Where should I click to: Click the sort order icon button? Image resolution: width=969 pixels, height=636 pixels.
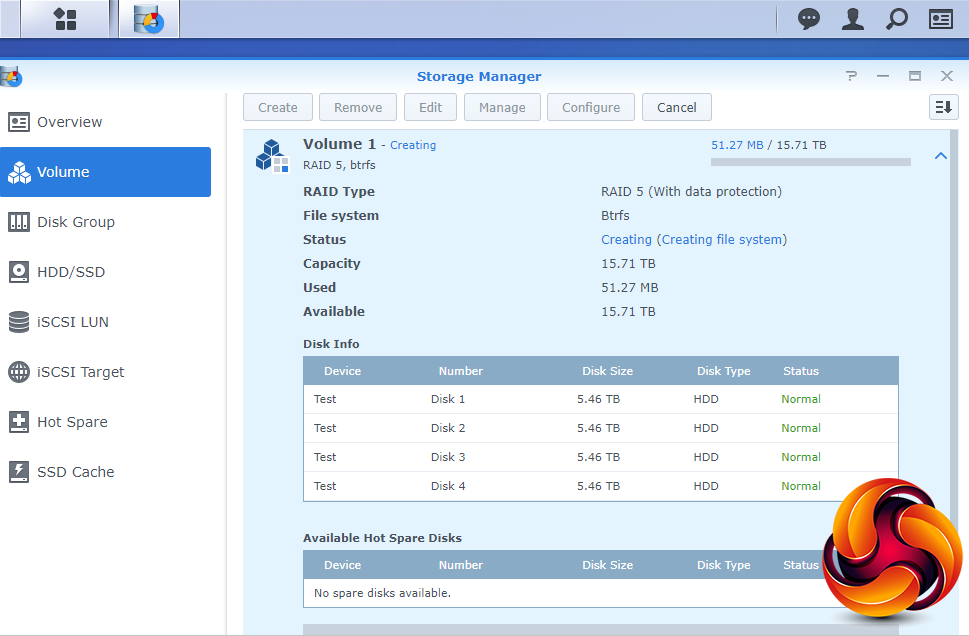[x=943, y=107]
